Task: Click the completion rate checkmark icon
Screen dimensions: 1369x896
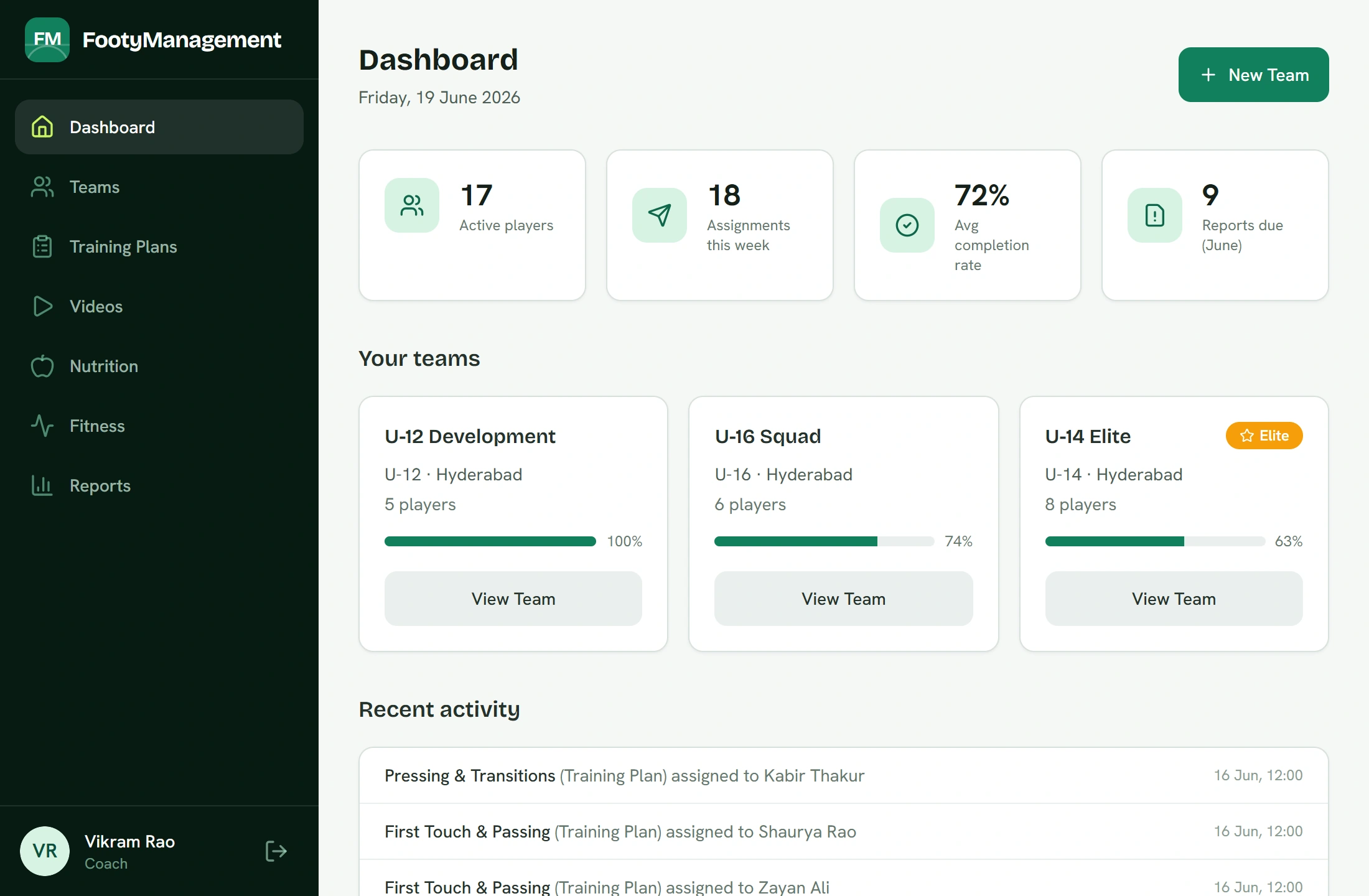Action: 907,225
